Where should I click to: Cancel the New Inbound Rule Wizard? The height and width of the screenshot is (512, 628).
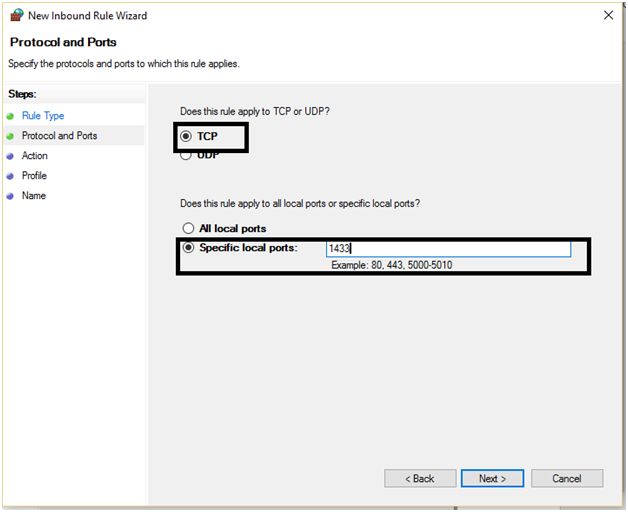(567, 479)
